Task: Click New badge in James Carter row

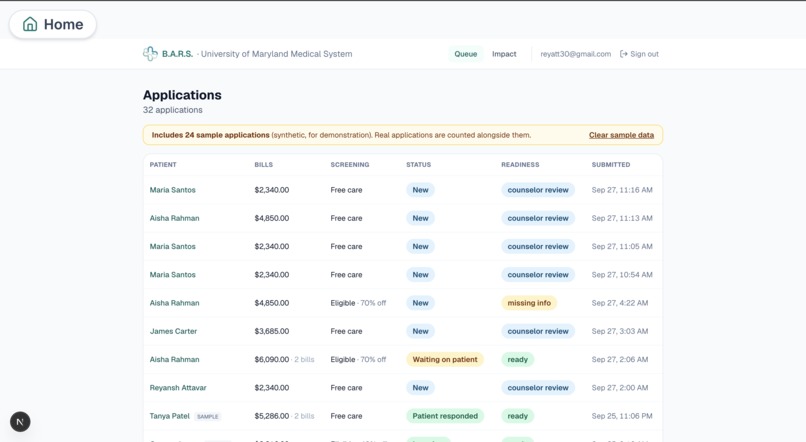Action: (x=420, y=331)
